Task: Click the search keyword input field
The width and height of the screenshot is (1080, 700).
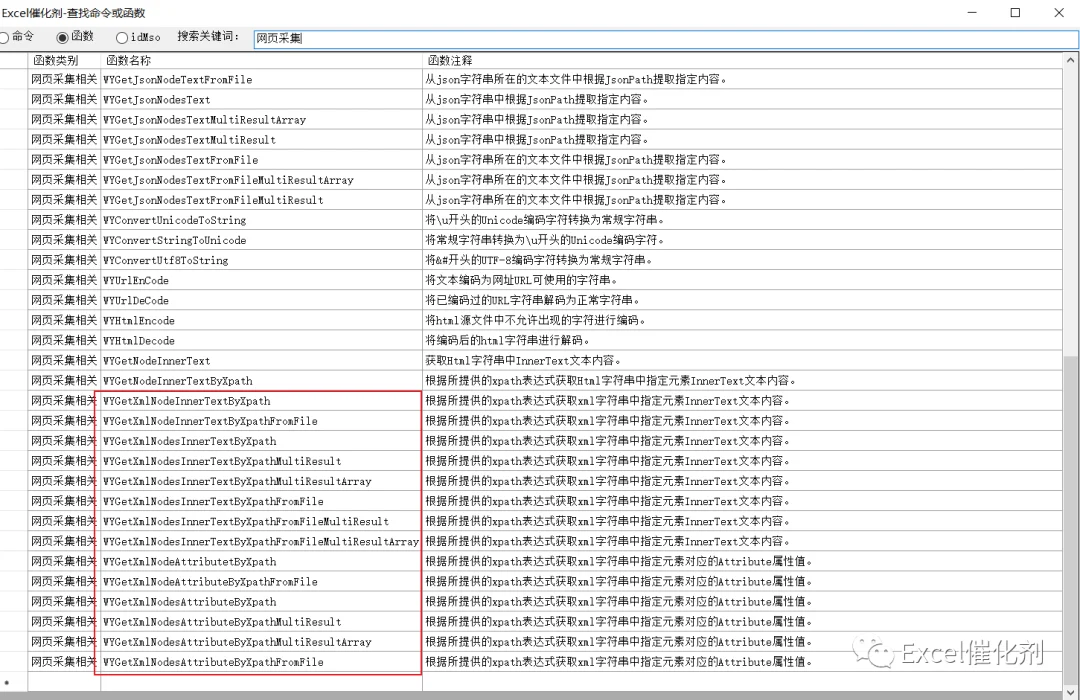Action: 665,39
